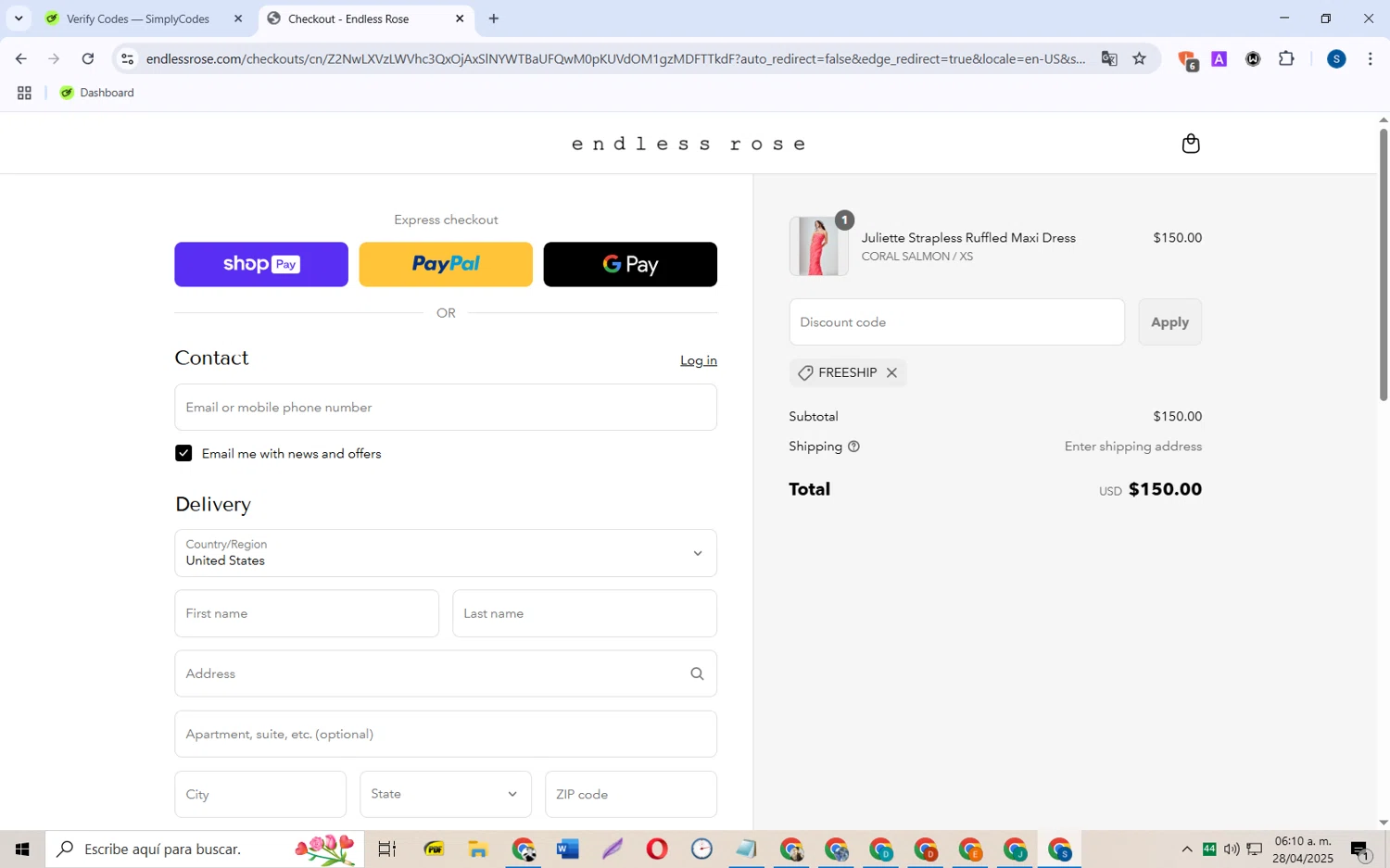
Task: Open the Country/Region dropdown
Action: (446, 553)
